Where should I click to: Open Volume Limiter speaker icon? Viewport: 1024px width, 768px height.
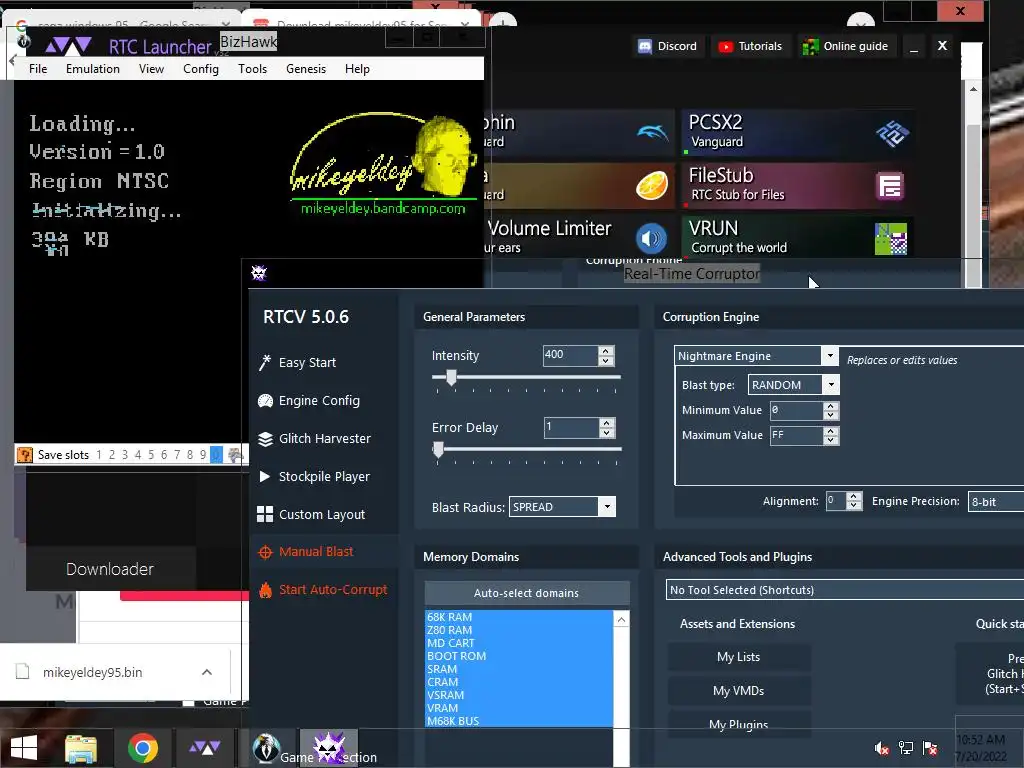(651, 238)
